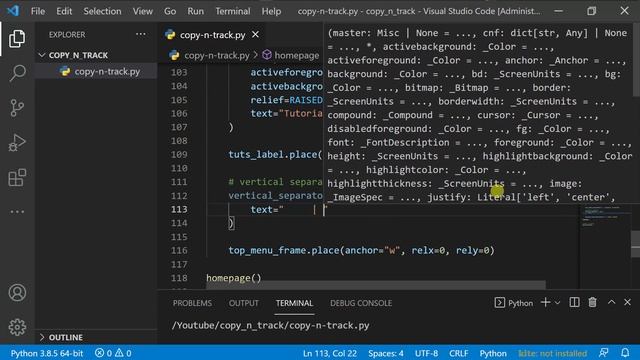Screen dimensions: 640x360
Task: Switch to the PROBLEMS panel tab
Action: coord(192,303)
